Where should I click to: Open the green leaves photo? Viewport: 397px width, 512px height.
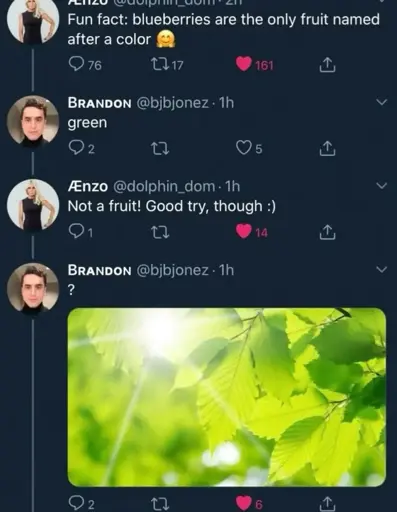click(227, 397)
